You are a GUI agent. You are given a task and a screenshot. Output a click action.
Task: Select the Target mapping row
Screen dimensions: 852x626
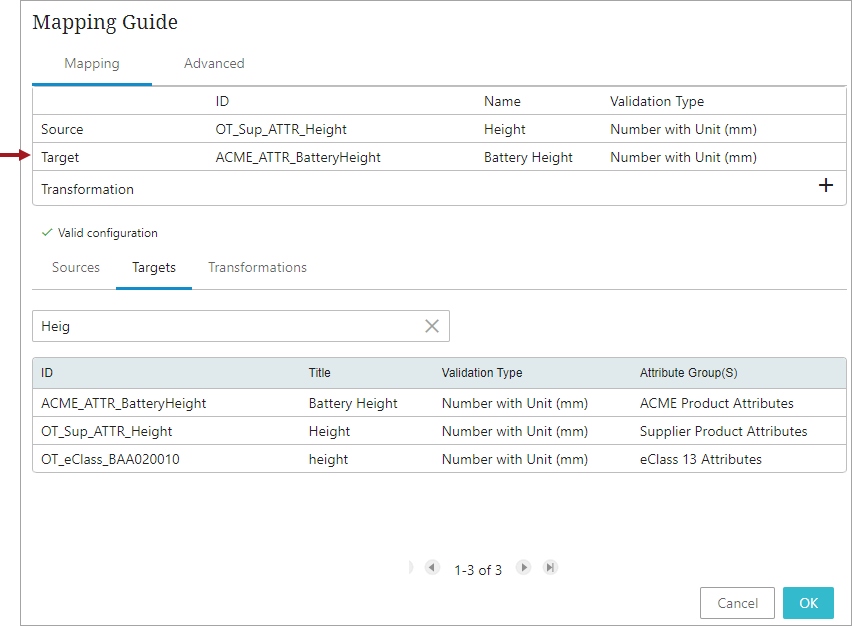tap(60, 157)
